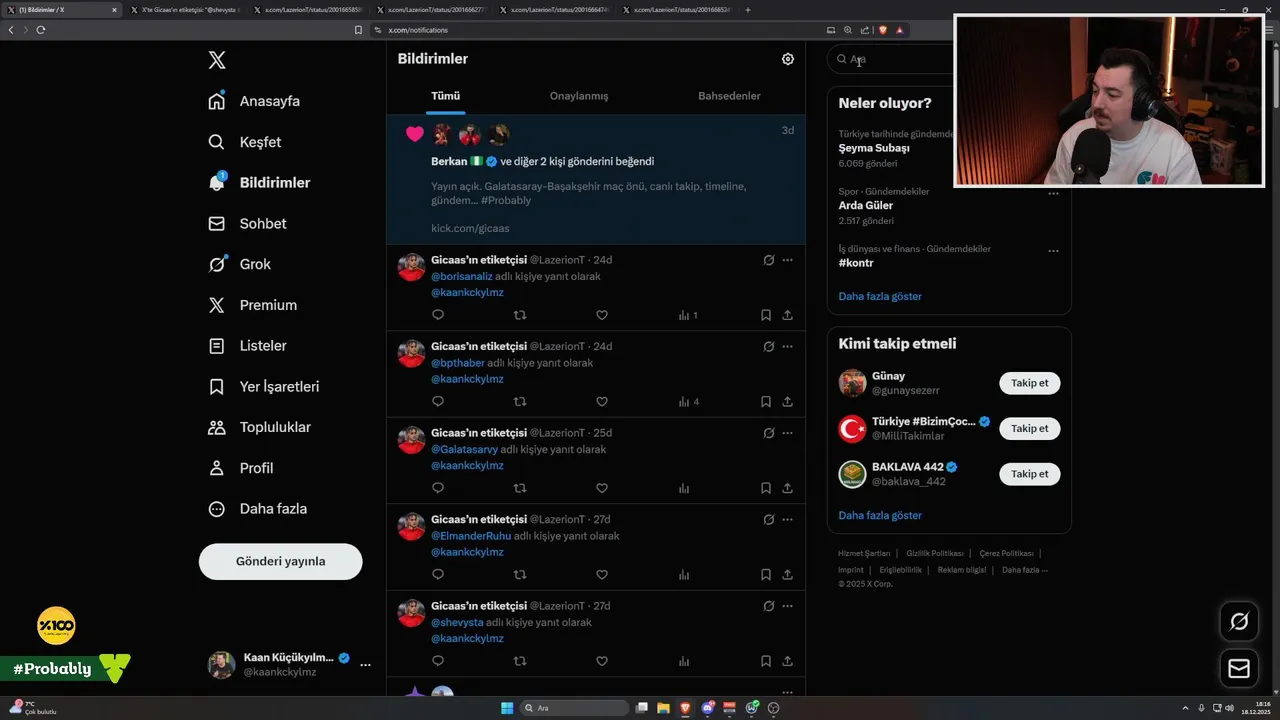1280x720 pixels.
Task: Like the @Galatasarvy reply post
Action: pos(602,488)
